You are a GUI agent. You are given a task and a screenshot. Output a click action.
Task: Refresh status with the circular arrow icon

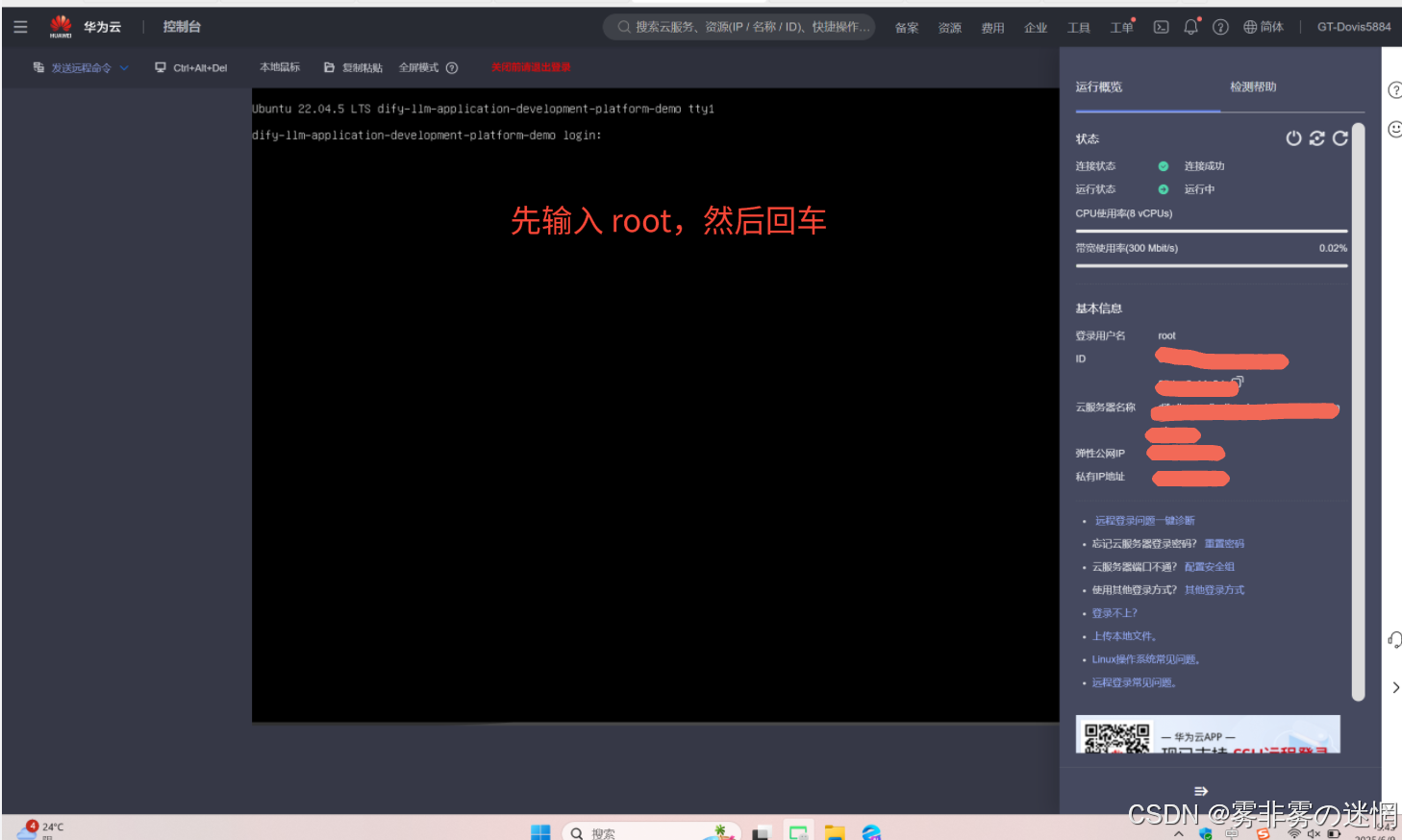tap(1339, 138)
